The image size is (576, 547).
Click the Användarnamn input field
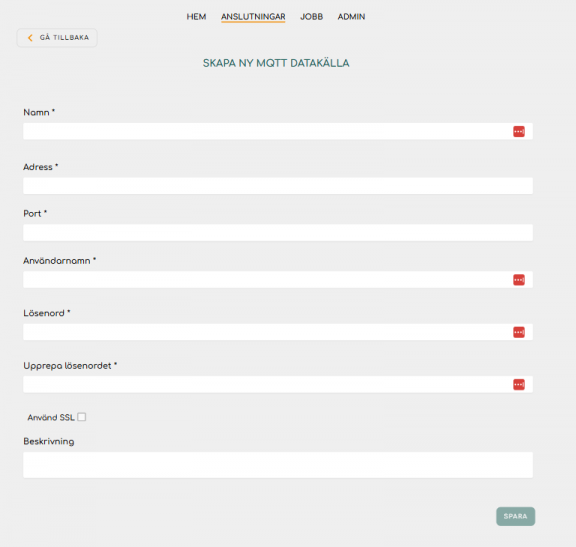tap(278, 280)
